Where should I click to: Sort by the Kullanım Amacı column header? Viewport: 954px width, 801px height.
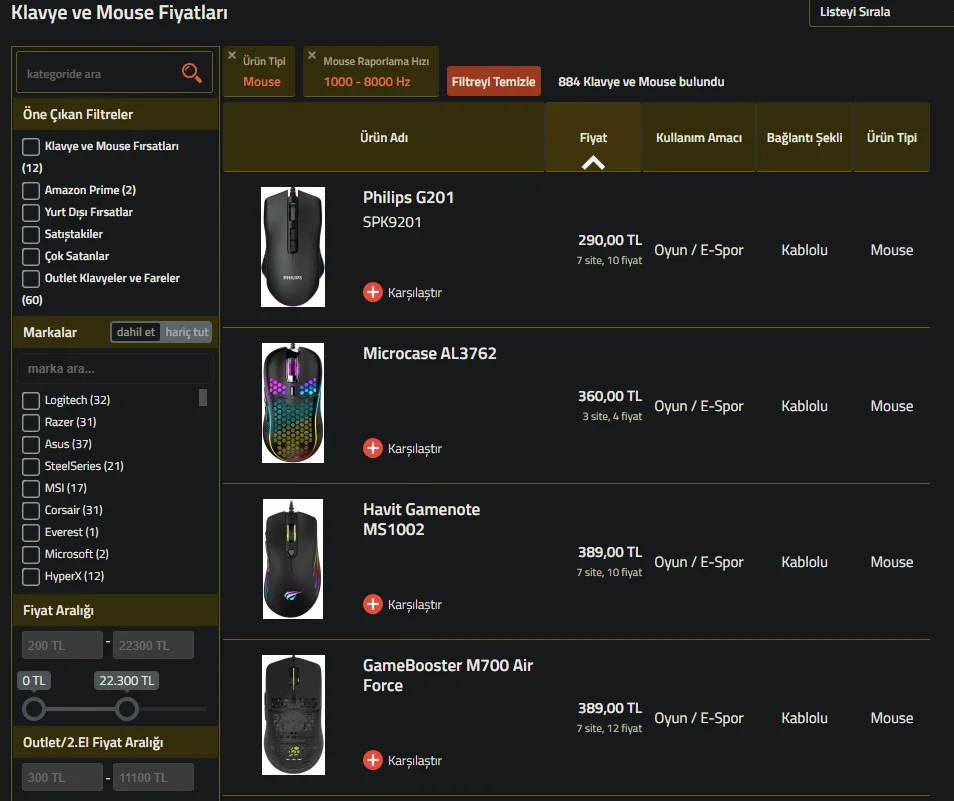tap(698, 138)
